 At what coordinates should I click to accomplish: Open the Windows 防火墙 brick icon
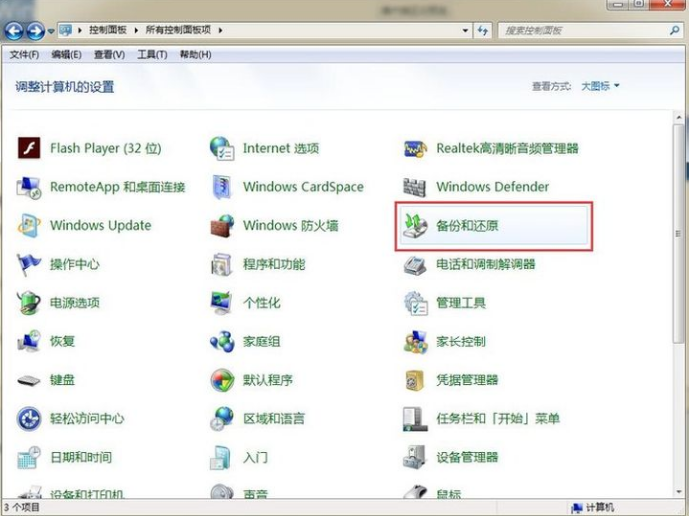(x=222, y=226)
